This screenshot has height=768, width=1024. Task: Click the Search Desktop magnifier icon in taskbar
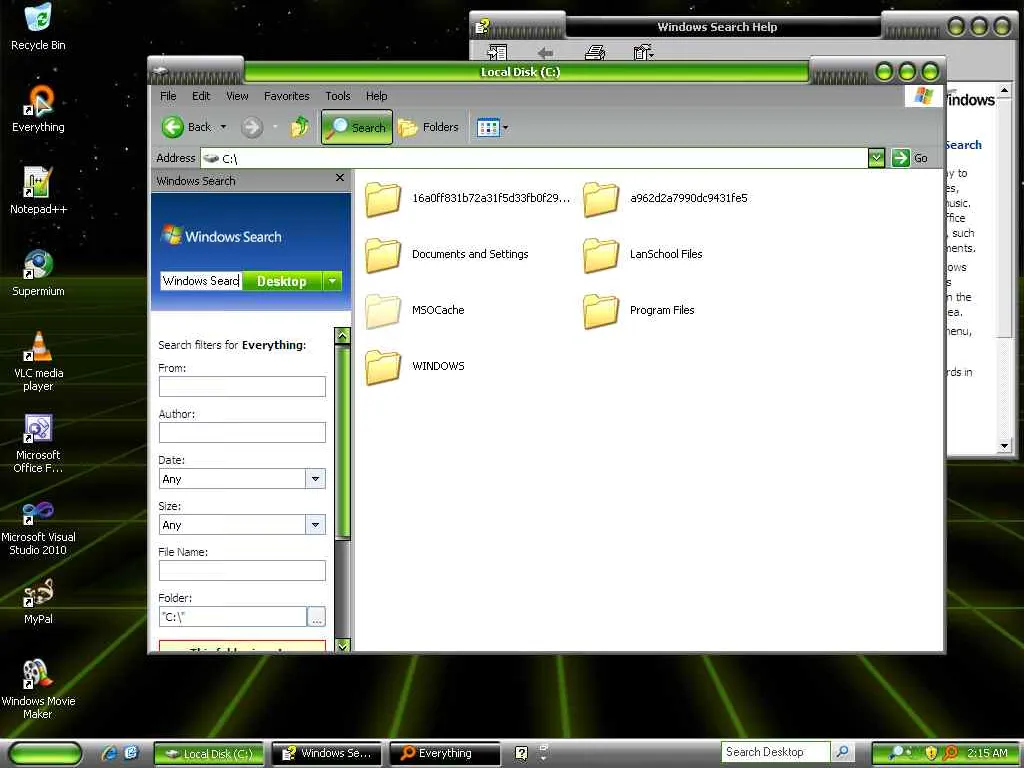(x=842, y=752)
